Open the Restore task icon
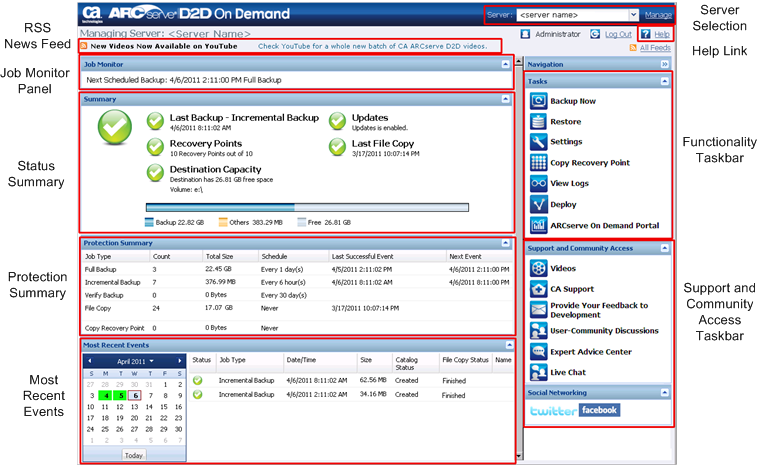The height and width of the screenshot is (465, 761). (538, 121)
